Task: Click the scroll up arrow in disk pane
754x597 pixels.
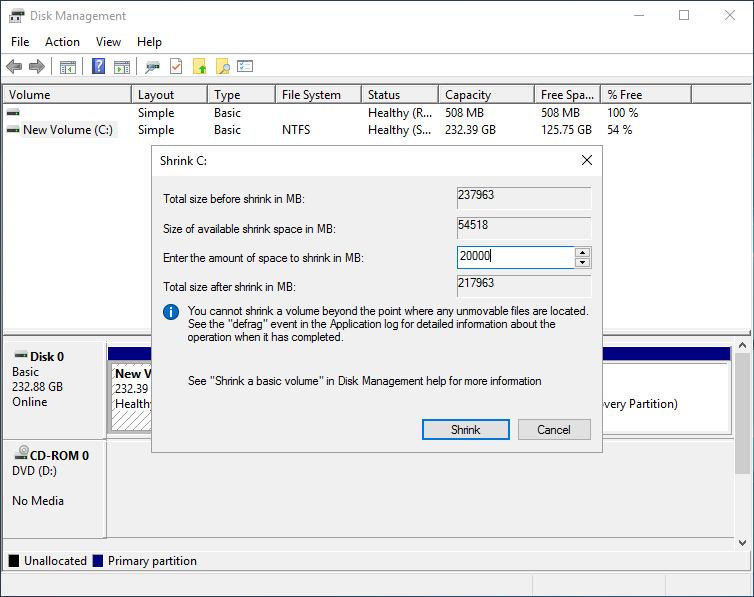Action: point(742,346)
